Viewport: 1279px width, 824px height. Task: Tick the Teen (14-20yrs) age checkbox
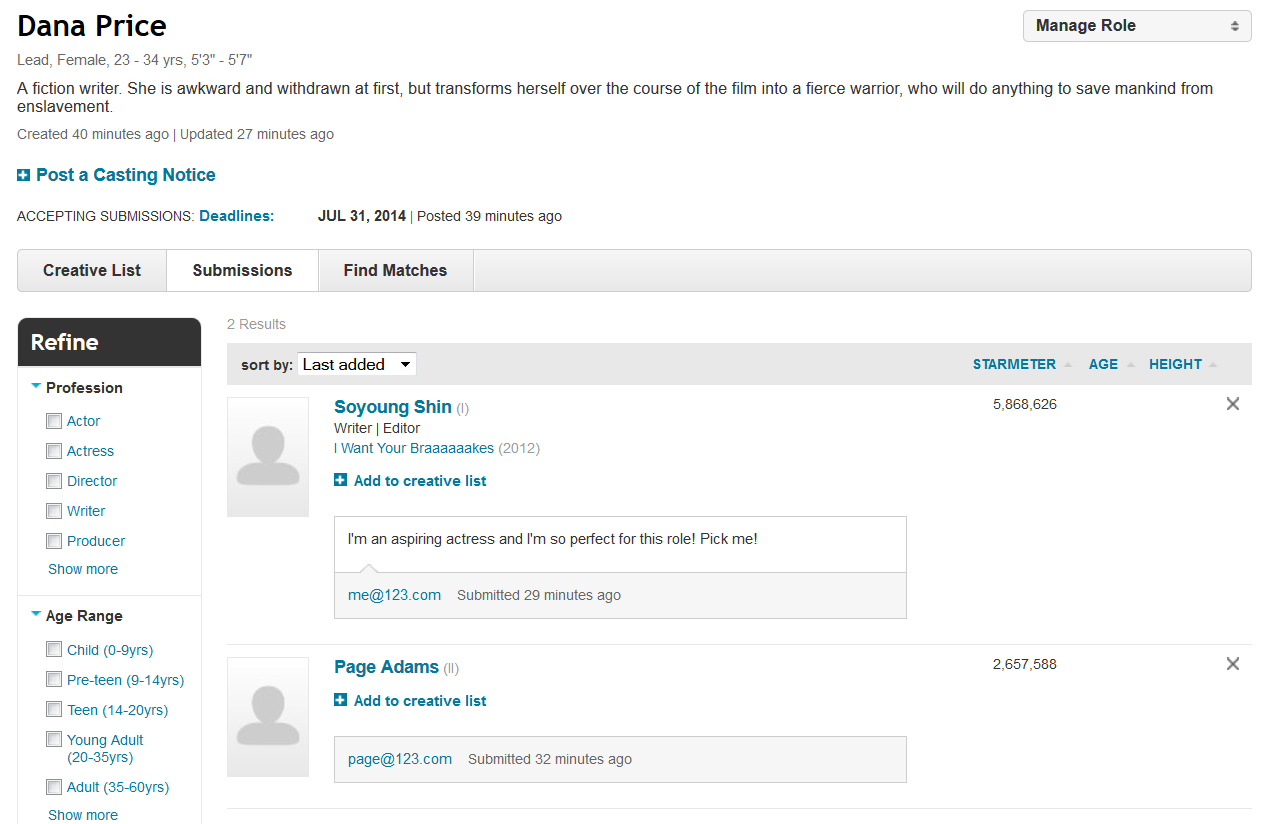pos(54,710)
